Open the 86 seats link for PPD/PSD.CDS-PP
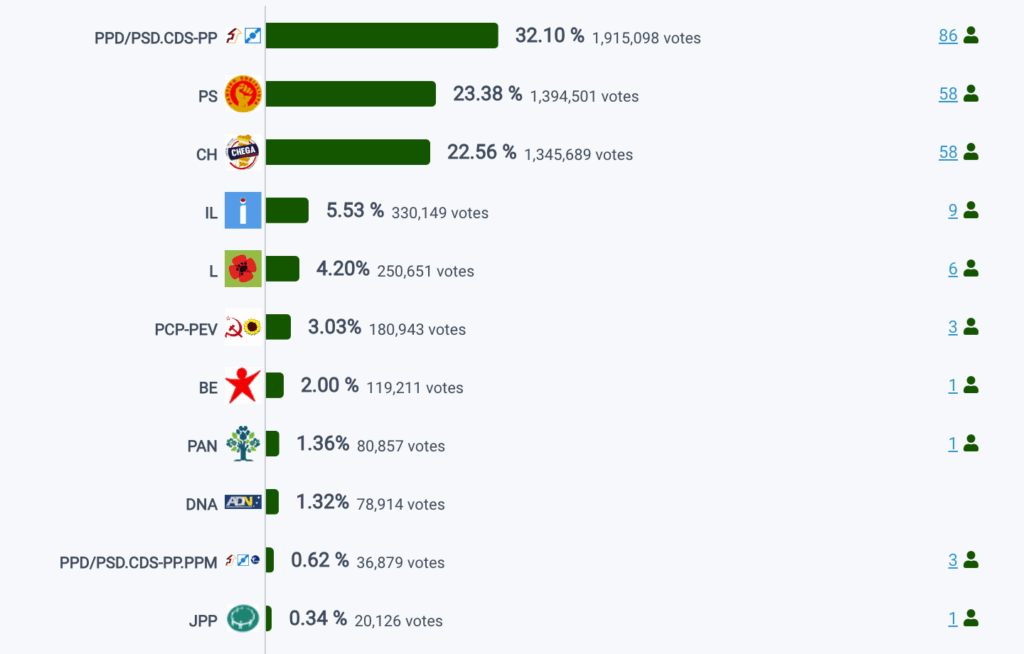This screenshot has width=1024, height=654. click(x=948, y=36)
